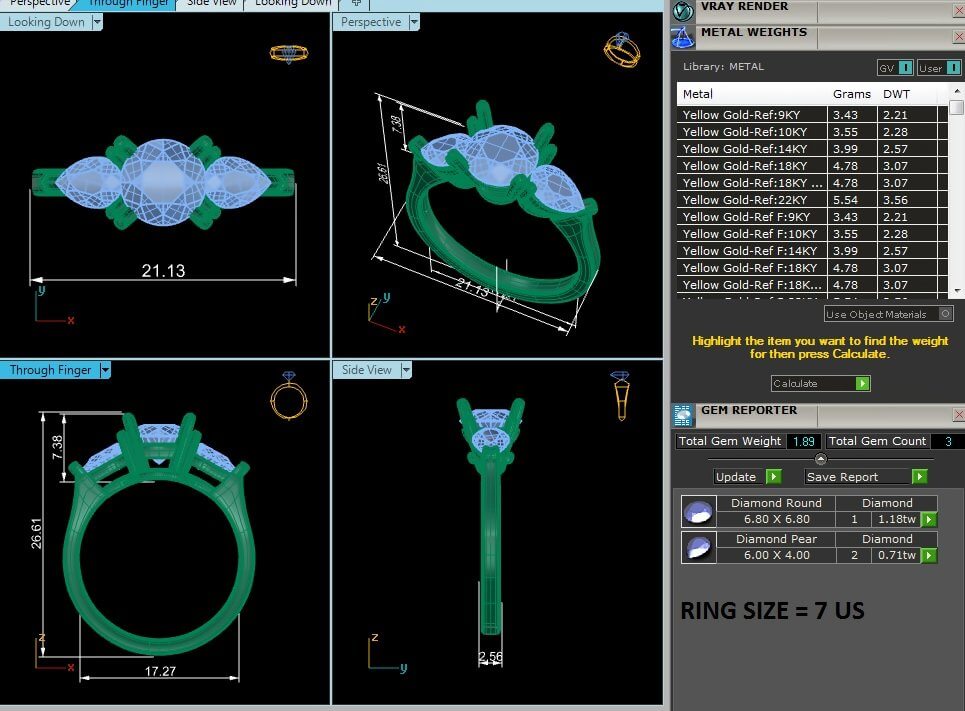Viewport: 965px width, 711px height.
Task: Open the Looking Down viewport dropdown arrow
Action: (x=97, y=22)
